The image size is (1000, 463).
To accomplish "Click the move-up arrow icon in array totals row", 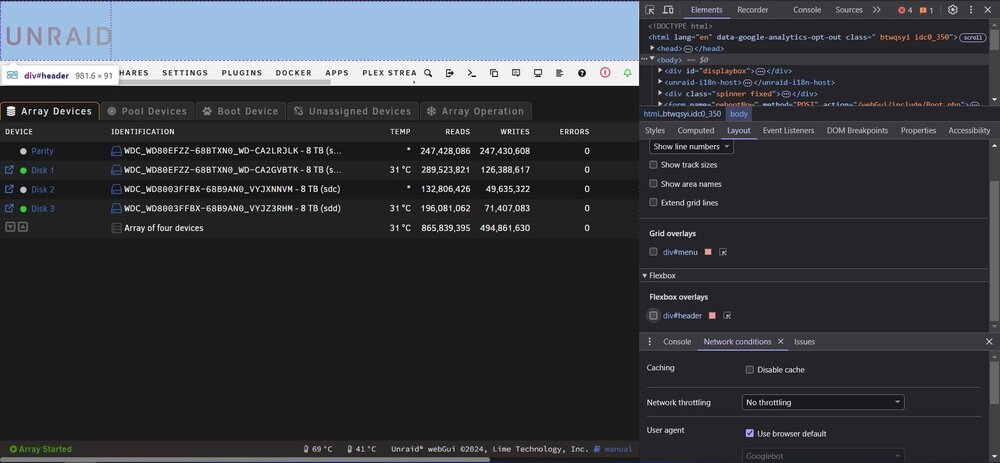I will [22, 227].
